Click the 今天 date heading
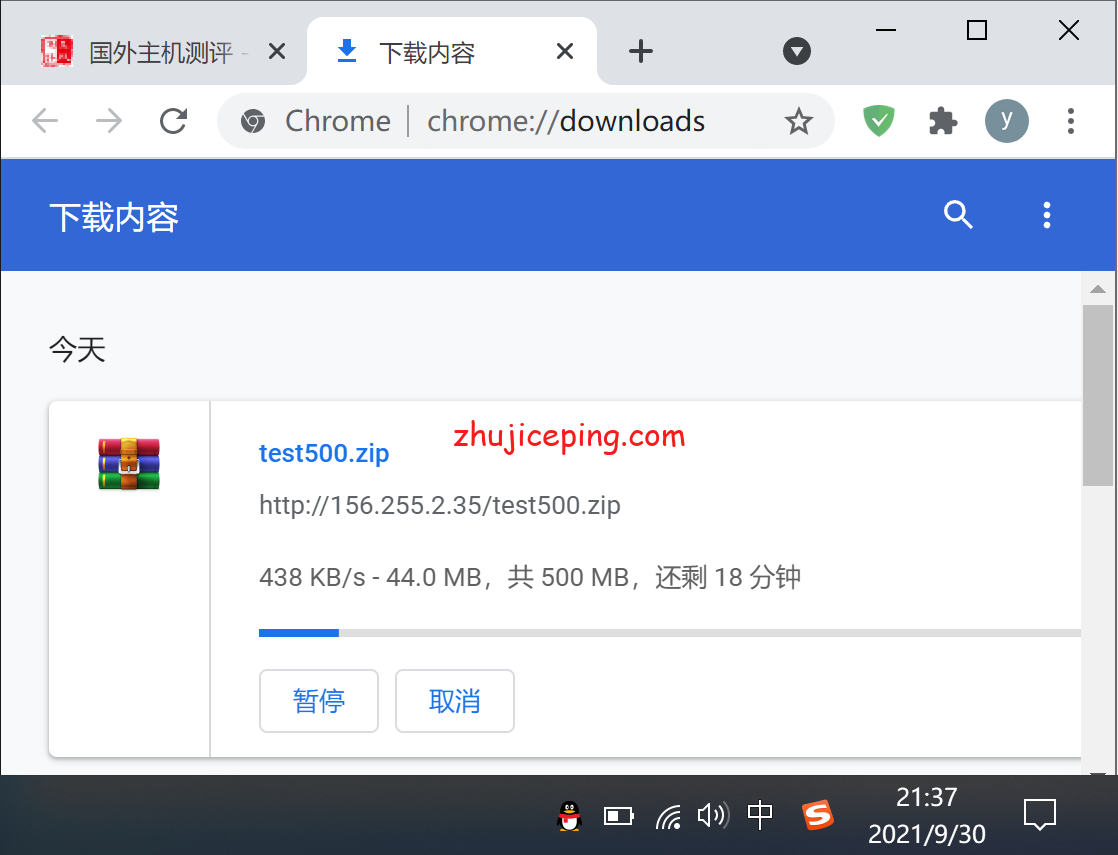Screen dimensions: 1118x855 click(x=77, y=349)
